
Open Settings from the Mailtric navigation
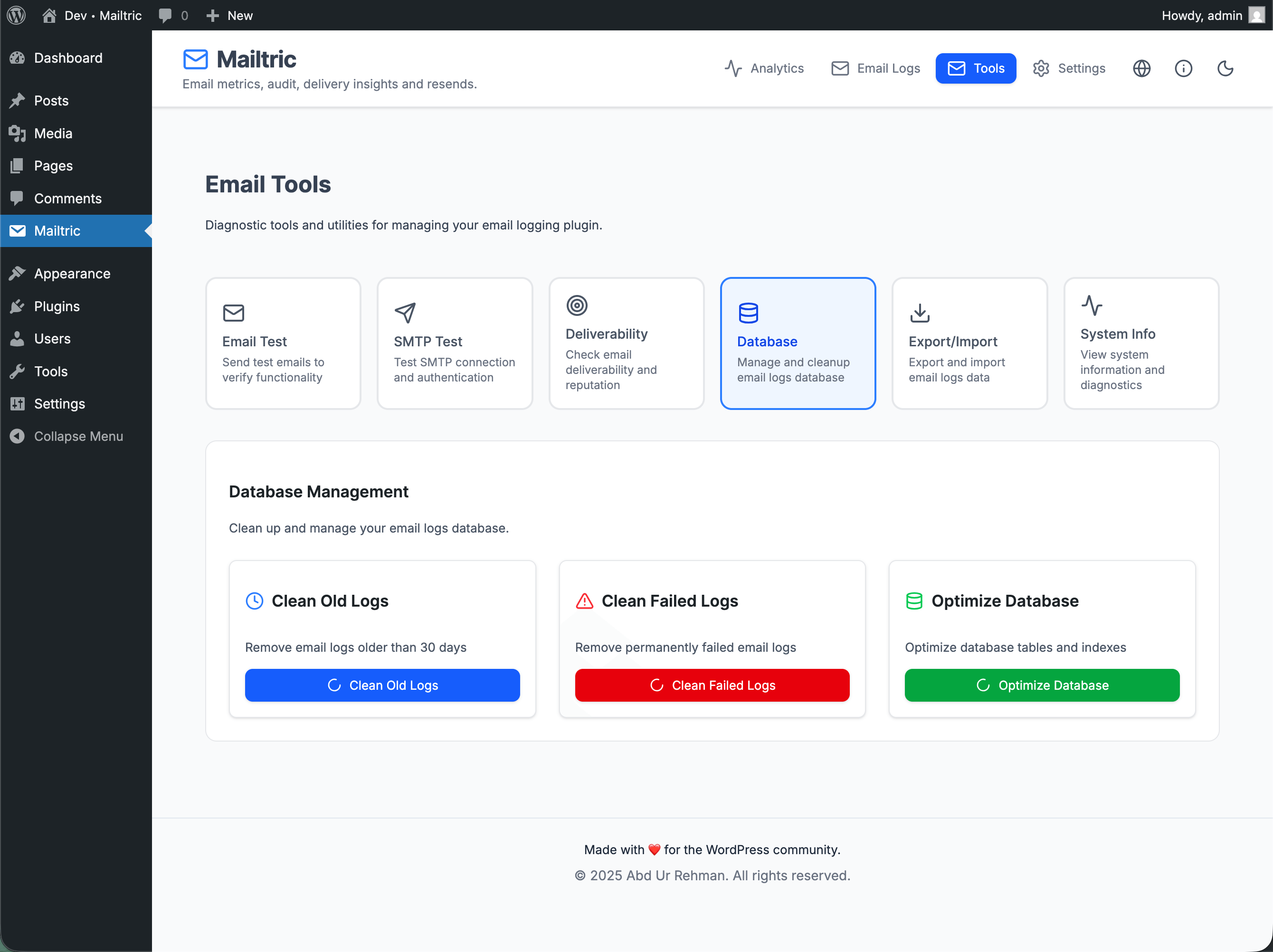(x=1069, y=68)
